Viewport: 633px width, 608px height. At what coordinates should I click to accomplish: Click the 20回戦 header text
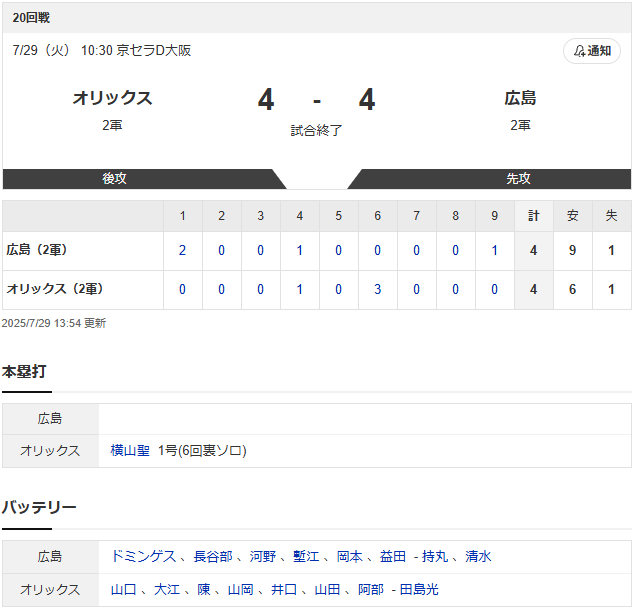(x=31, y=18)
